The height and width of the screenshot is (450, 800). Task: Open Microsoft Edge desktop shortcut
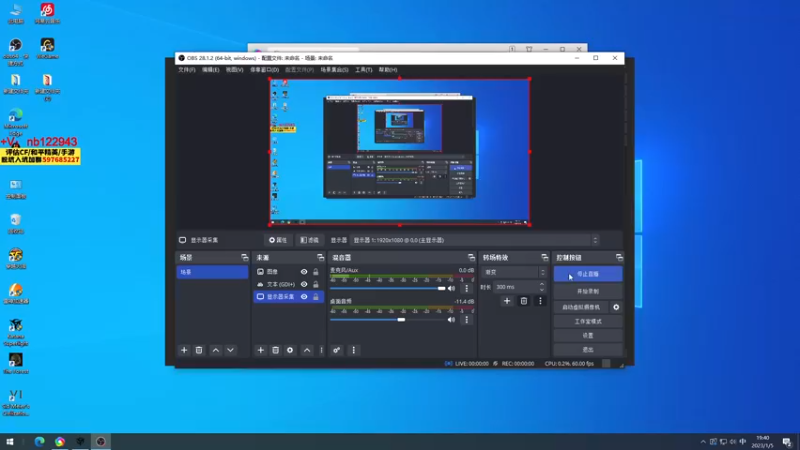[x=16, y=122]
